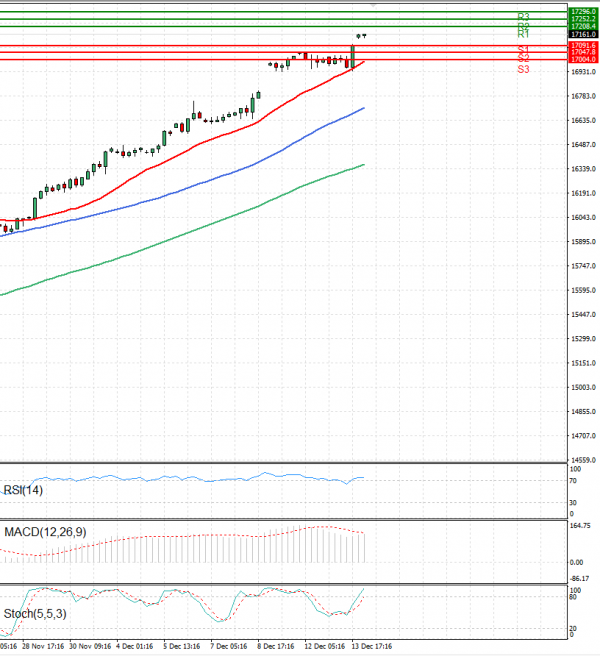
Task: Select the current price tag 17161.0
Action: coord(584,34)
